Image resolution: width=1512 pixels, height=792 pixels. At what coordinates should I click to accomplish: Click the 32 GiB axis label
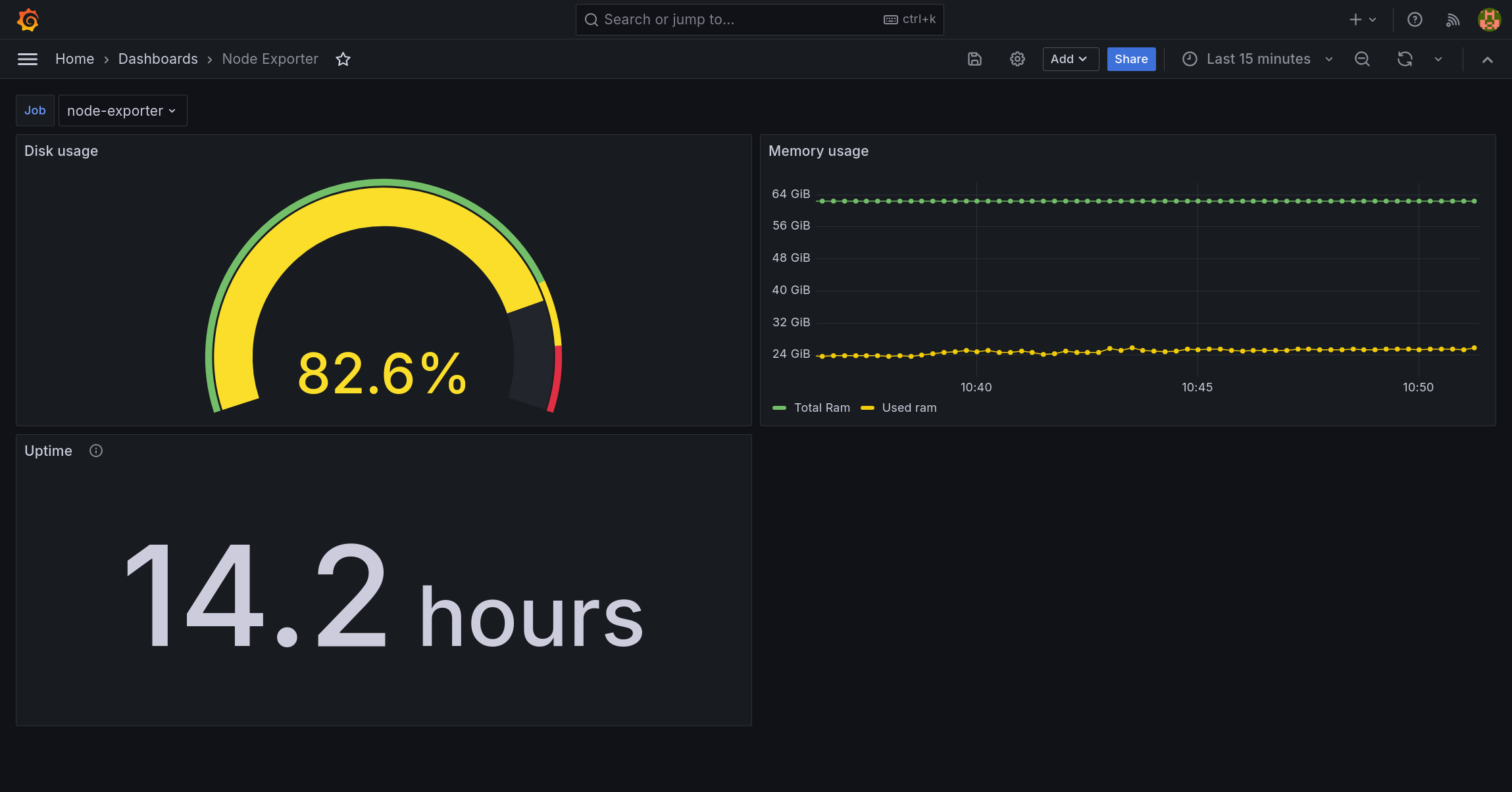pyautogui.click(x=791, y=322)
